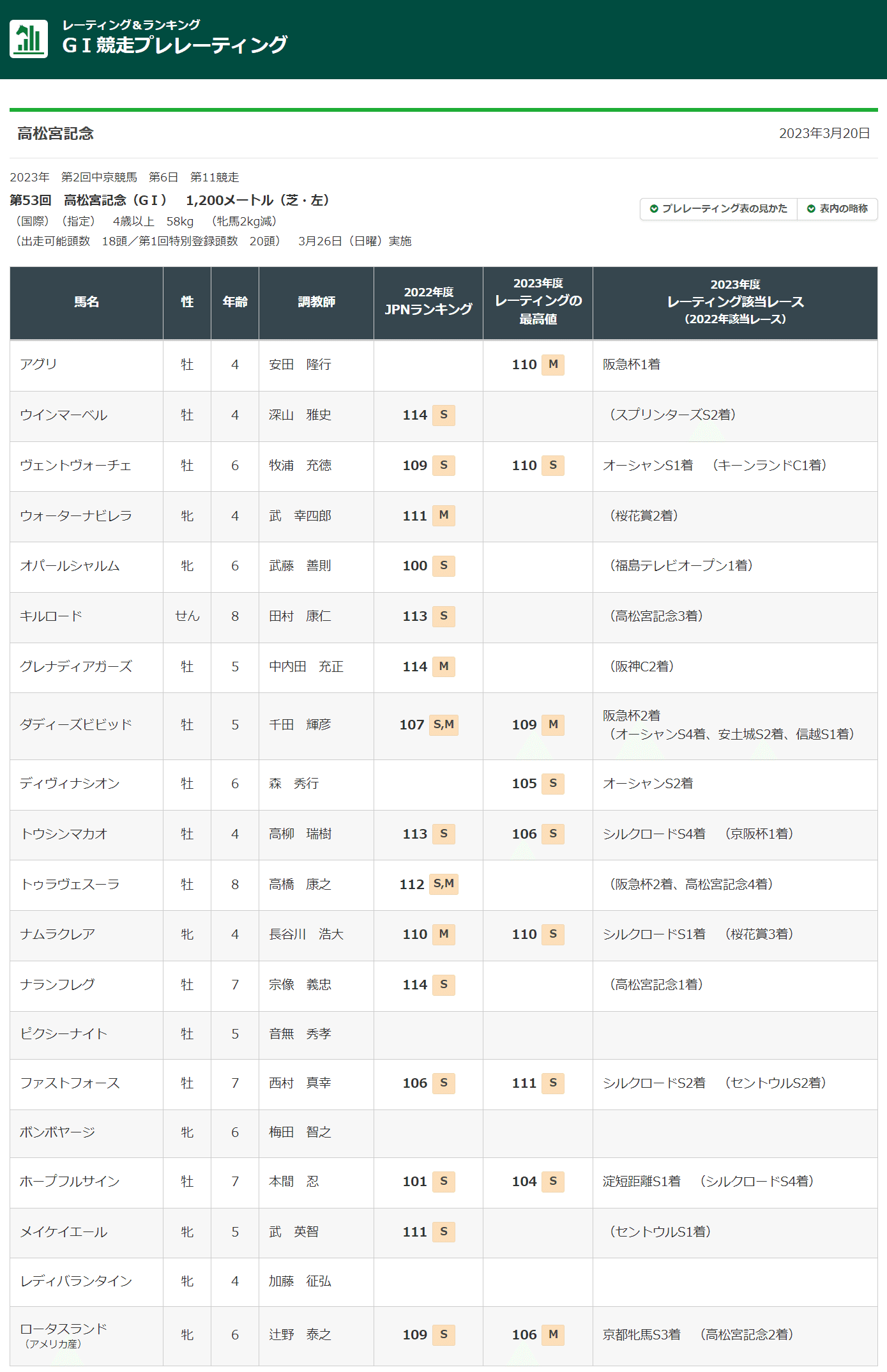This screenshot has width=887, height=1372.
Task: Select horse name アグリ
Action: (38, 364)
